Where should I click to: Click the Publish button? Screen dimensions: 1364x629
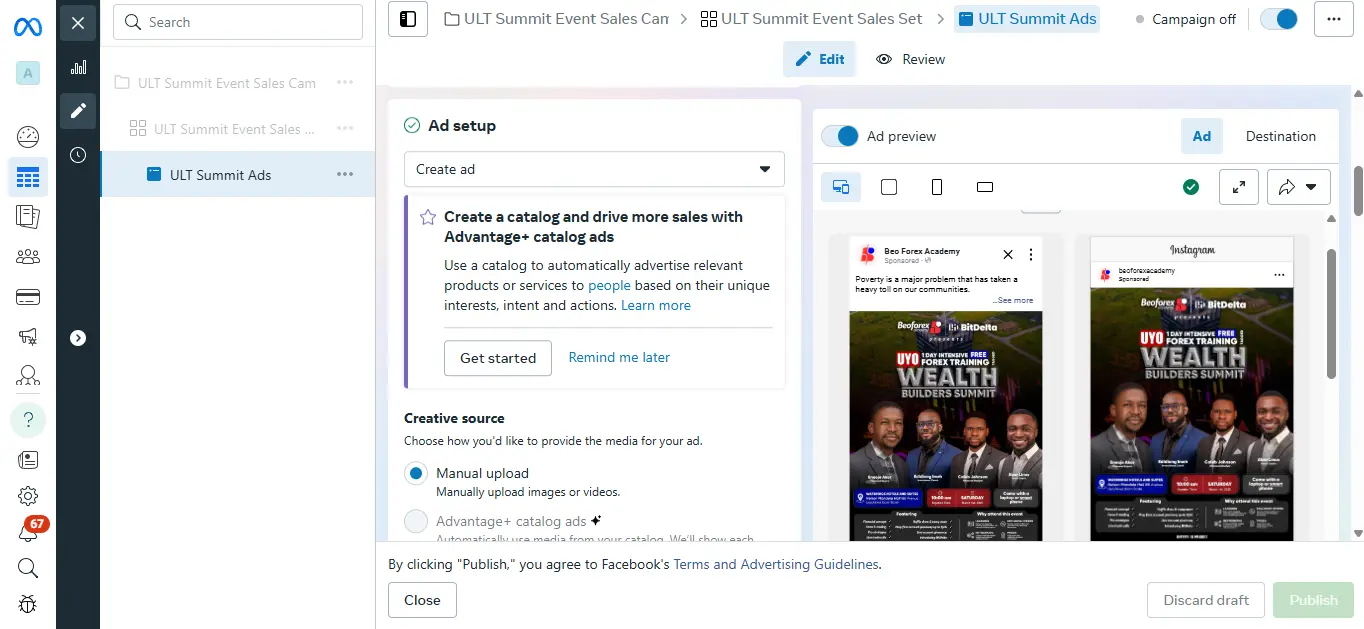[x=1313, y=600]
